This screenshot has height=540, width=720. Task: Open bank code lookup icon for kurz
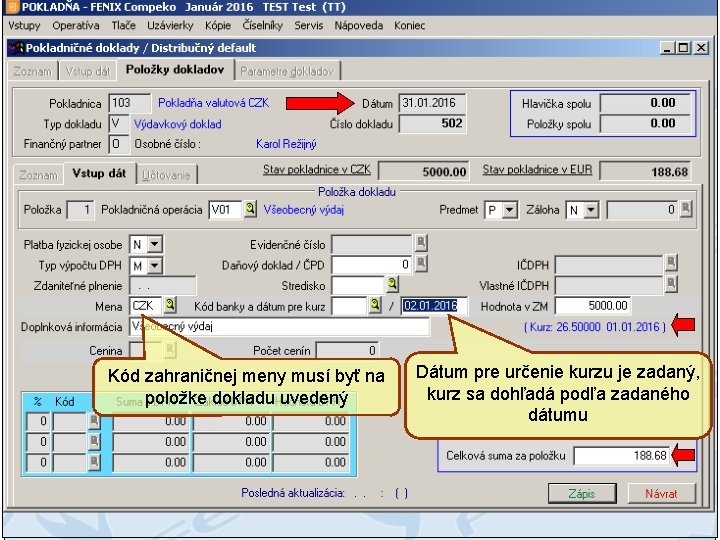[x=376, y=305]
